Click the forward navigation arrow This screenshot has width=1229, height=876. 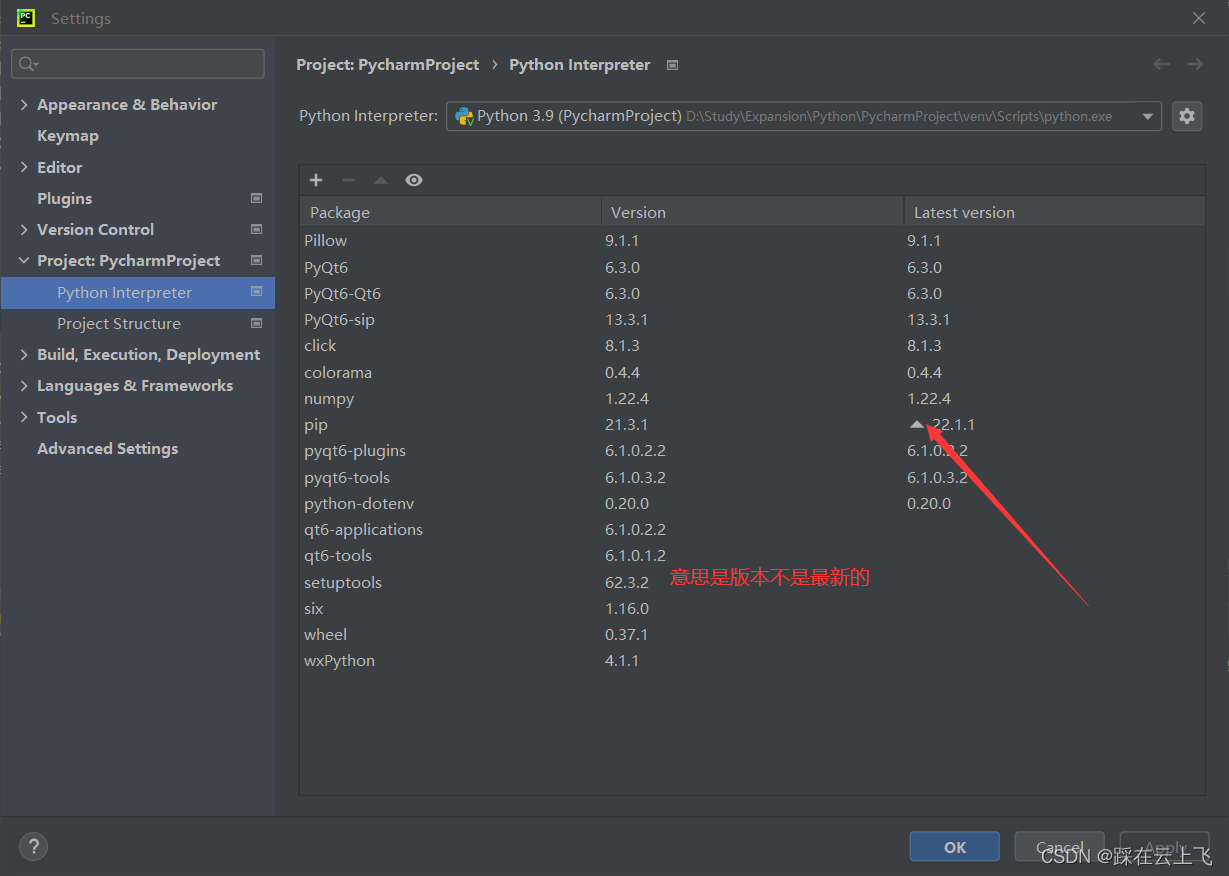(1195, 64)
